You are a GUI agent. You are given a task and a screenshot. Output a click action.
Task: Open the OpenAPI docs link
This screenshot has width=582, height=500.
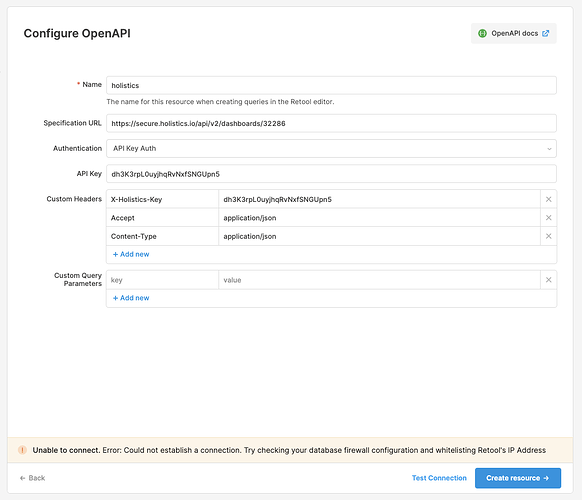pos(514,33)
